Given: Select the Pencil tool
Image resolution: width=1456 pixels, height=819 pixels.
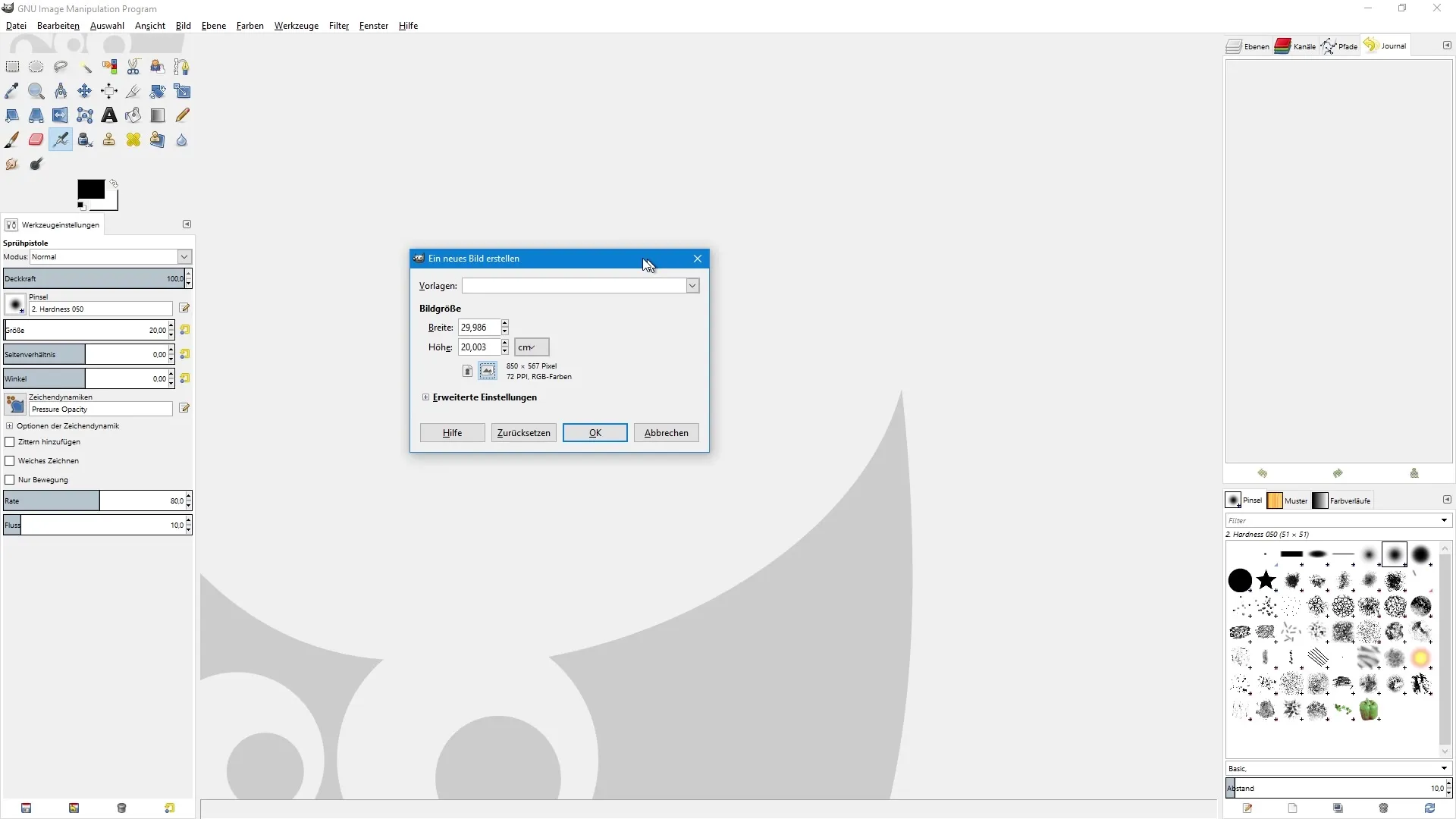Looking at the screenshot, I should [x=182, y=115].
